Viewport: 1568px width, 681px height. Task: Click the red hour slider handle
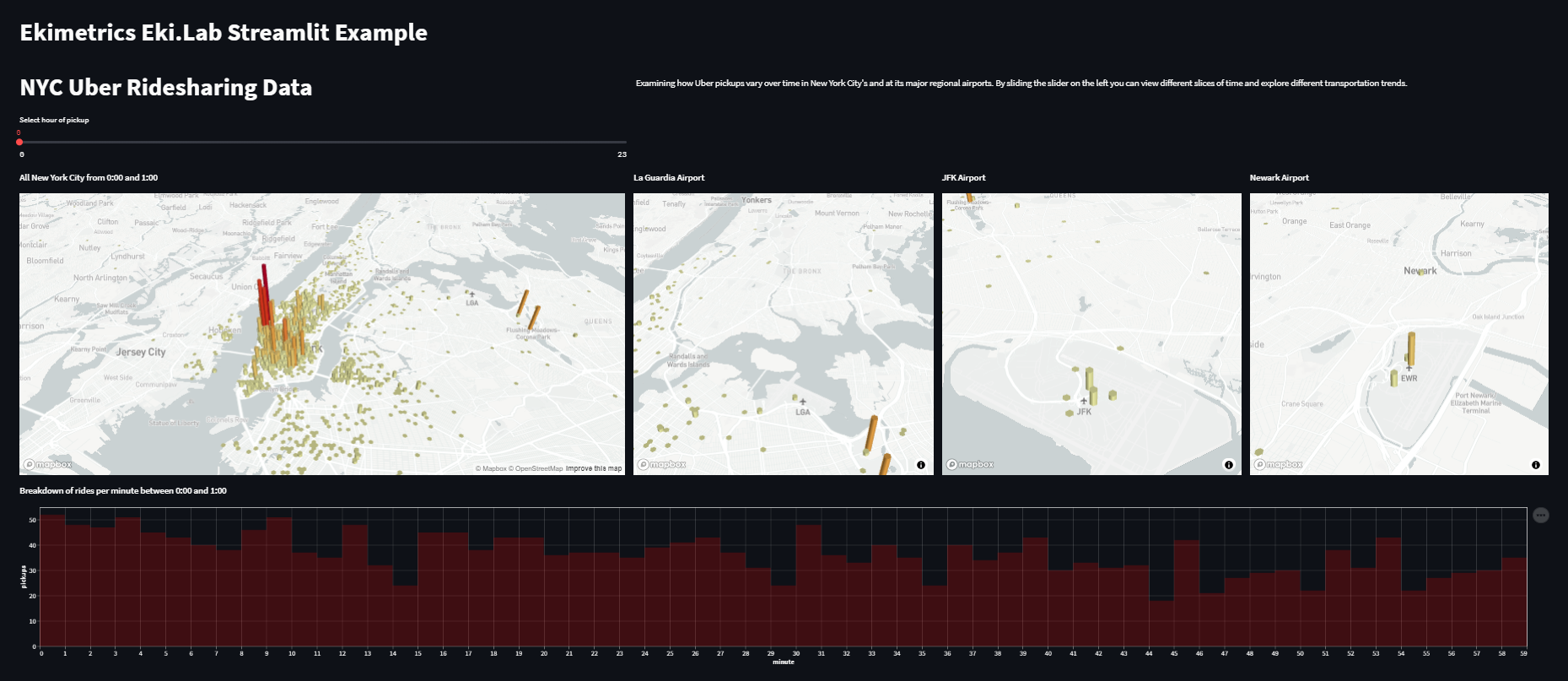[x=19, y=142]
